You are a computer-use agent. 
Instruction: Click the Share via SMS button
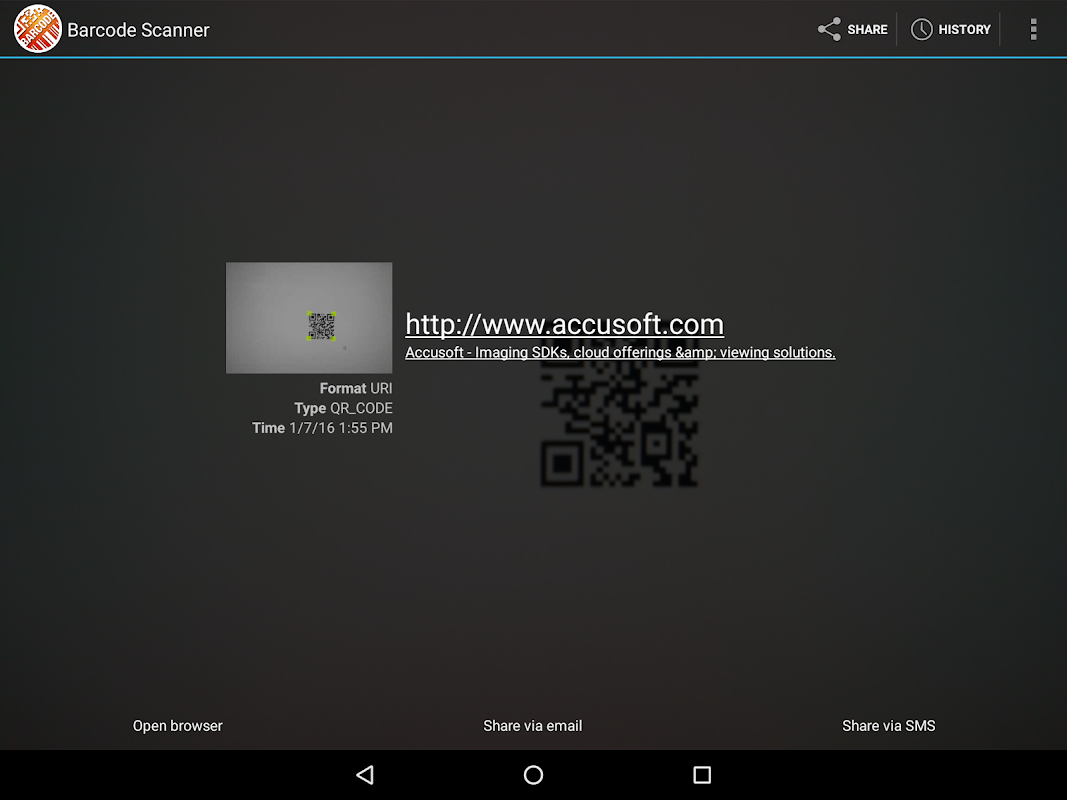889,726
